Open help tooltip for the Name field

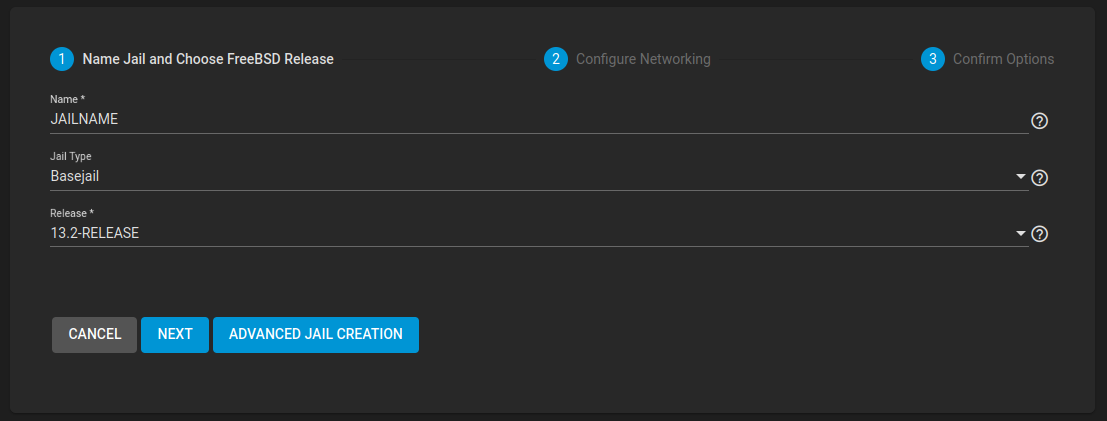tap(1039, 121)
